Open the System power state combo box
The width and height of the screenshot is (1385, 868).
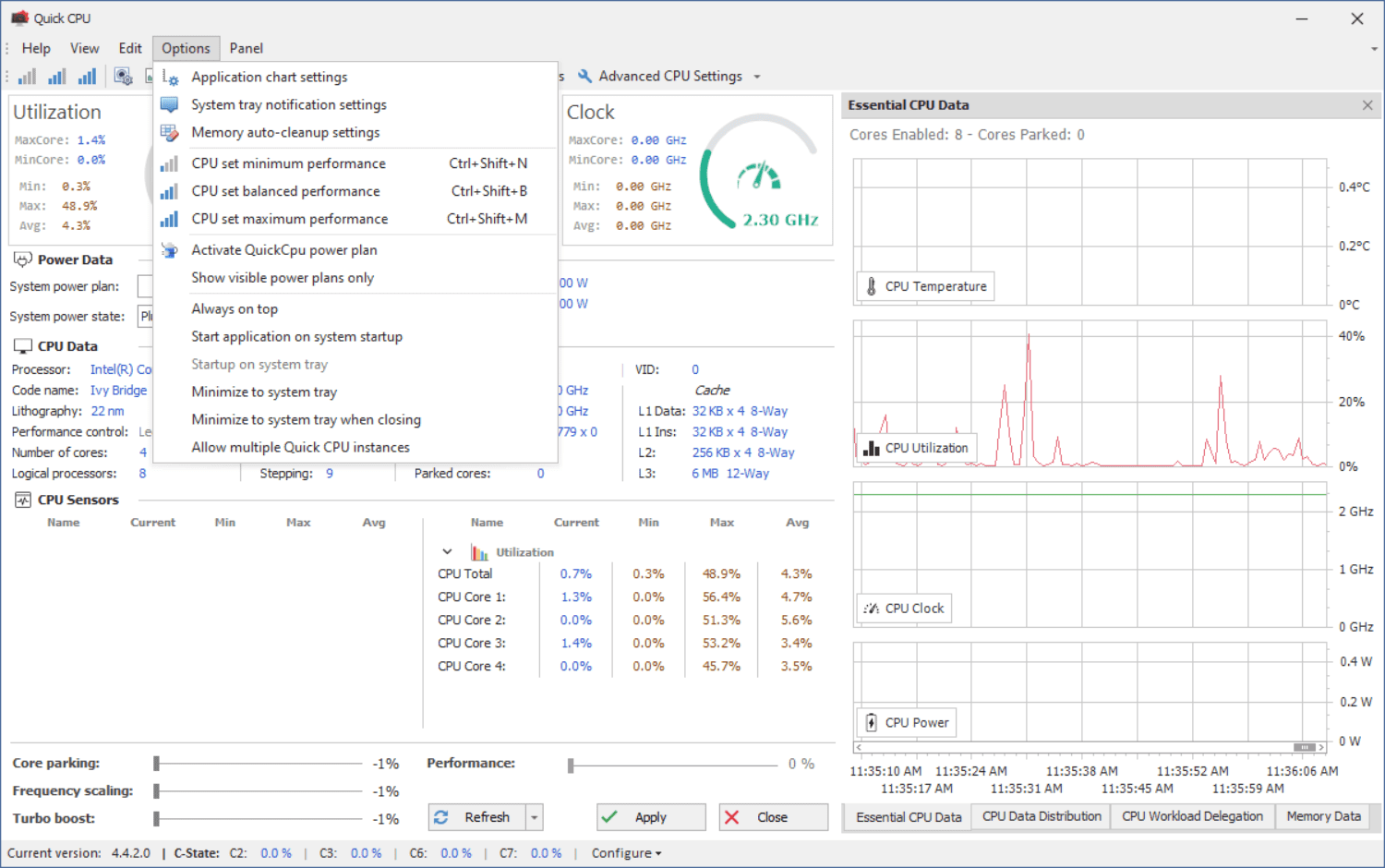145,316
